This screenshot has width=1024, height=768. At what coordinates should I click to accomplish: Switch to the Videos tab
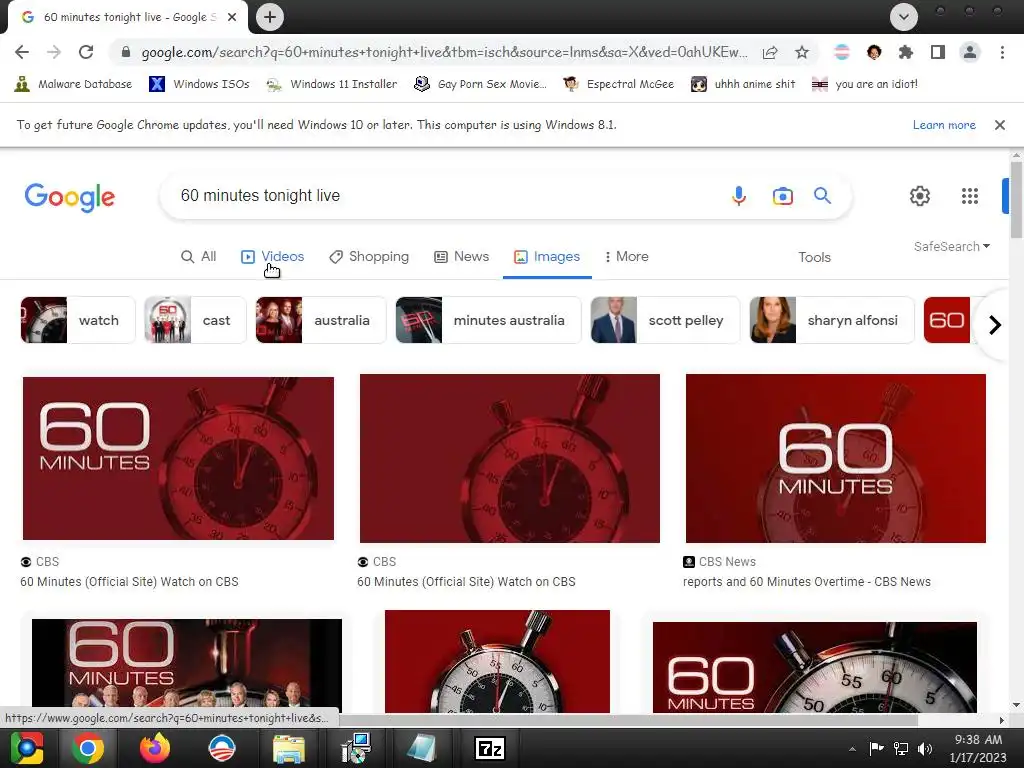coord(272,257)
